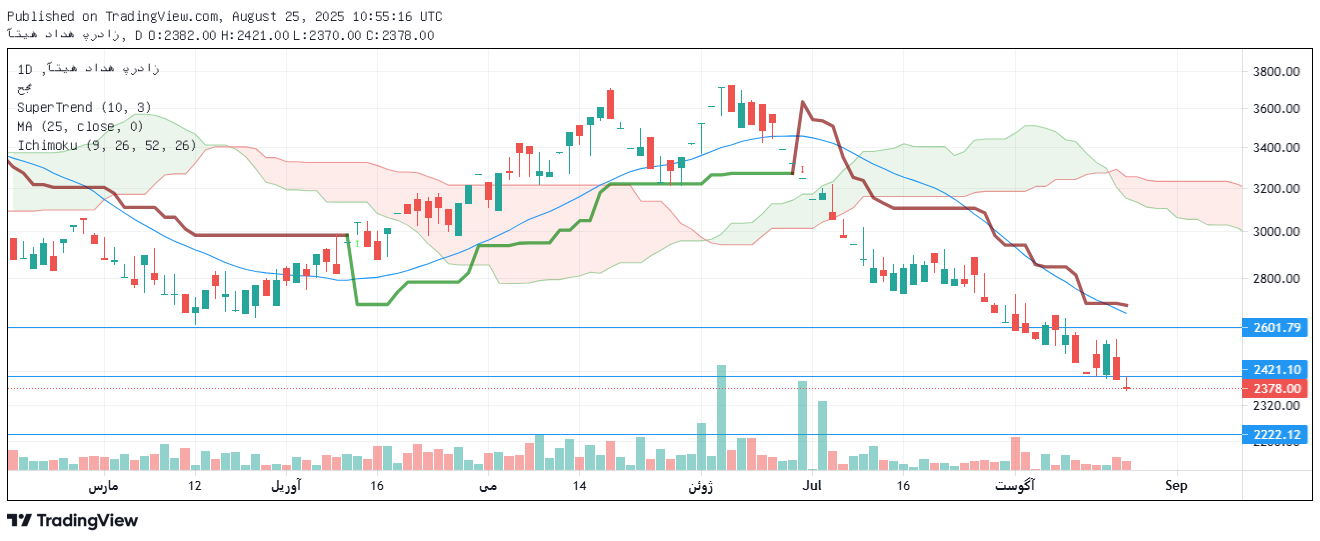This screenshot has height=541, width=1320.
Task: Open the Ichimoku (9, 26, 52, 26) indicator label
Action: pyautogui.click(x=106, y=145)
